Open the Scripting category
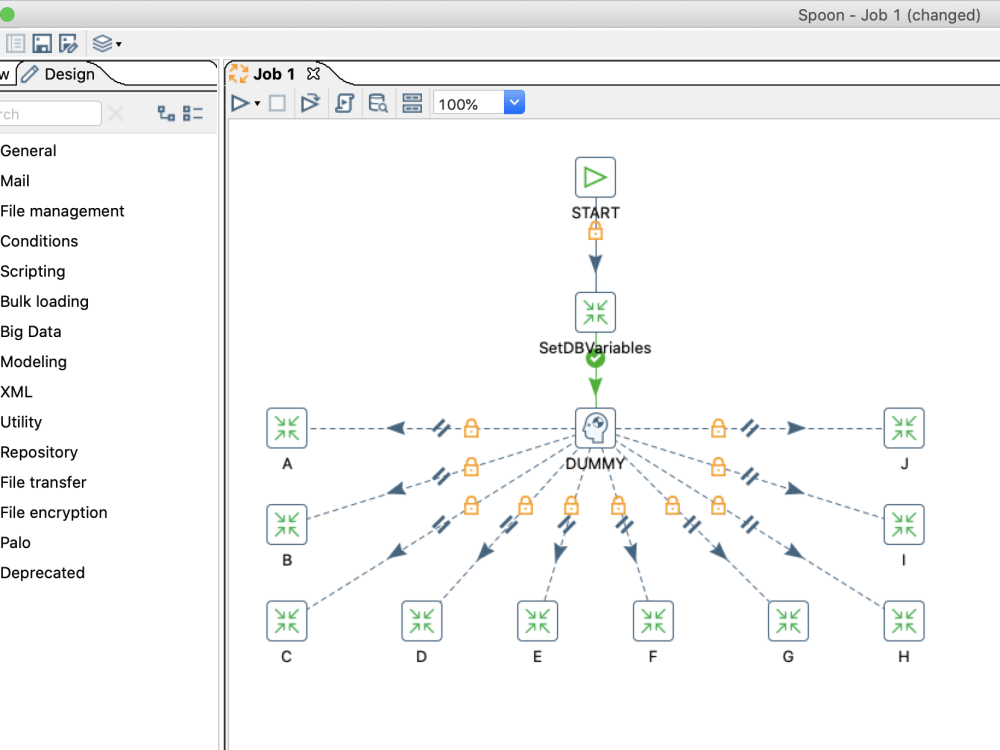 coord(33,271)
